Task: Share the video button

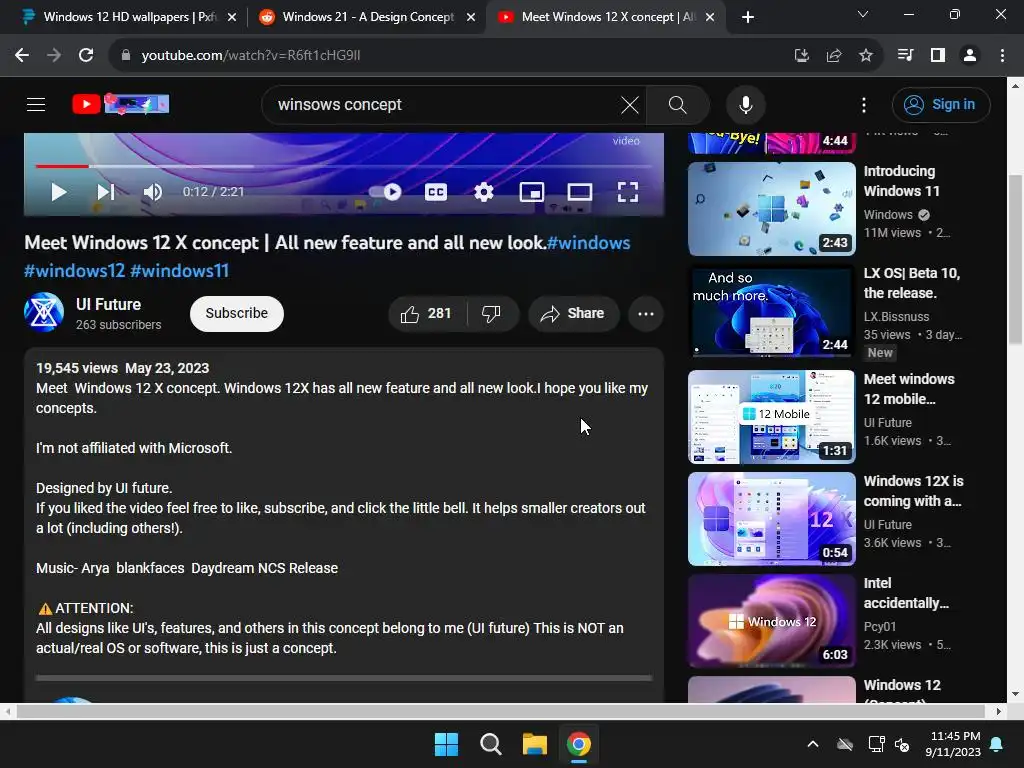Action: (x=573, y=313)
